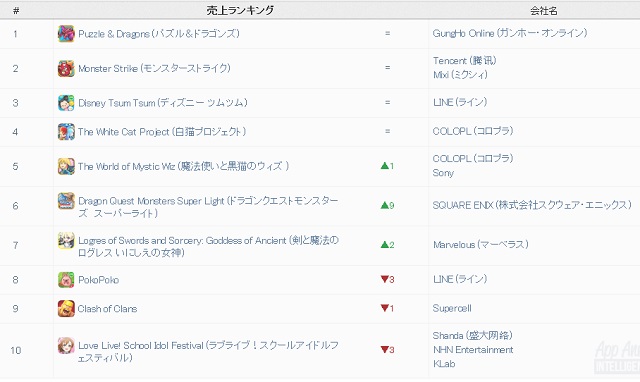Click the Puzzle & Dragons app icon
Screen dimensions: 640x382
pyautogui.click(x=66, y=33)
